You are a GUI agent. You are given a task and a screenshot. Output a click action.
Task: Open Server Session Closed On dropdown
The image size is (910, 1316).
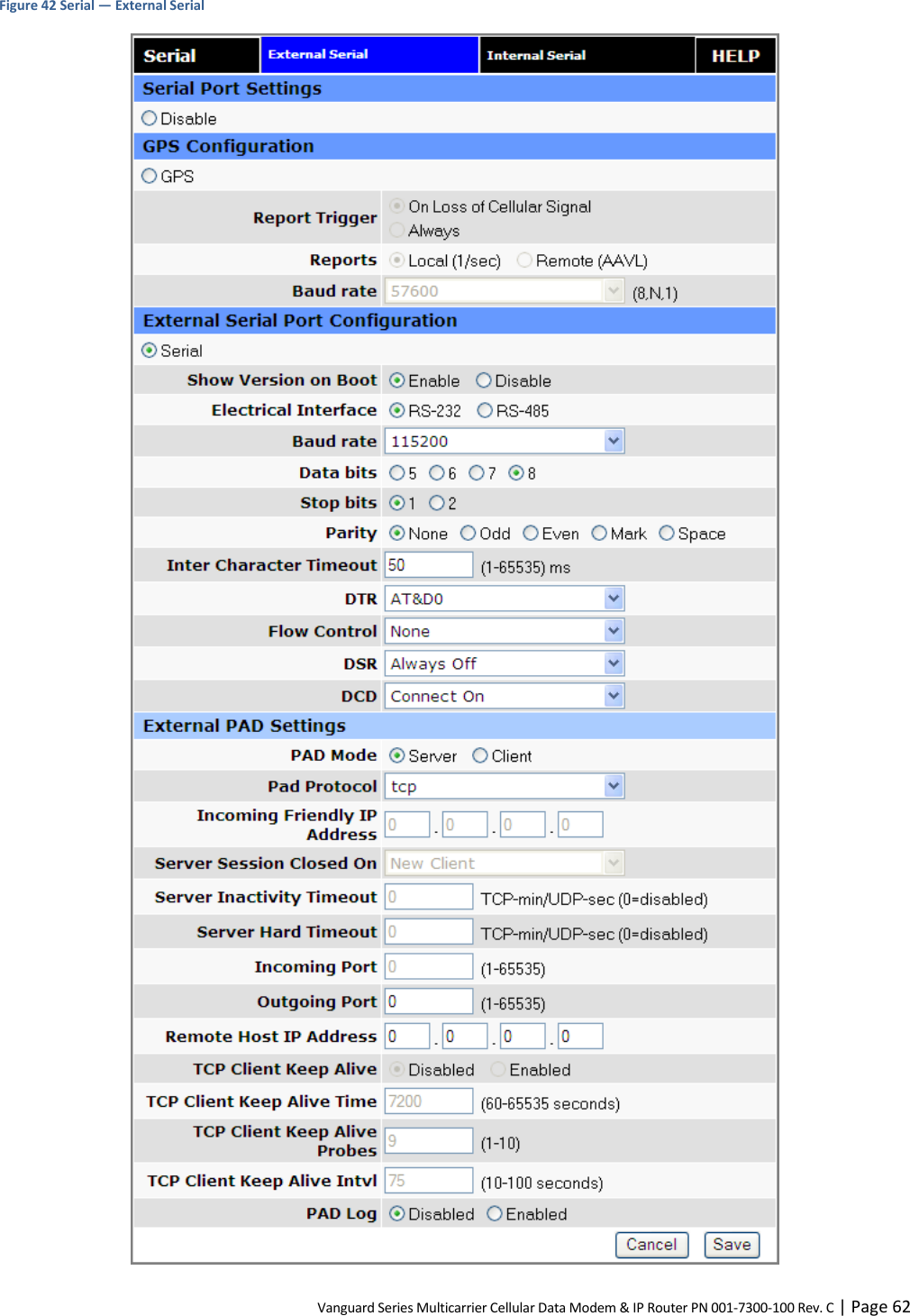[x=505, y=863]
